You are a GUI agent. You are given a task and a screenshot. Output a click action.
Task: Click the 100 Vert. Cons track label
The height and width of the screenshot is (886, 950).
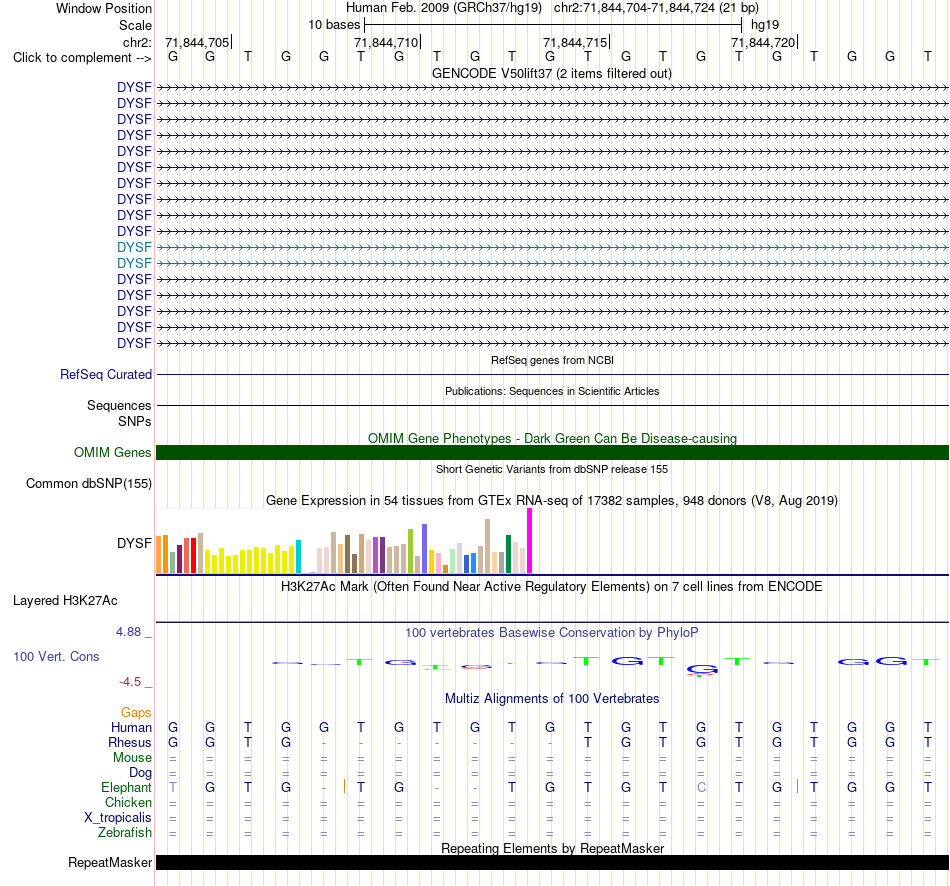point(56,656)
